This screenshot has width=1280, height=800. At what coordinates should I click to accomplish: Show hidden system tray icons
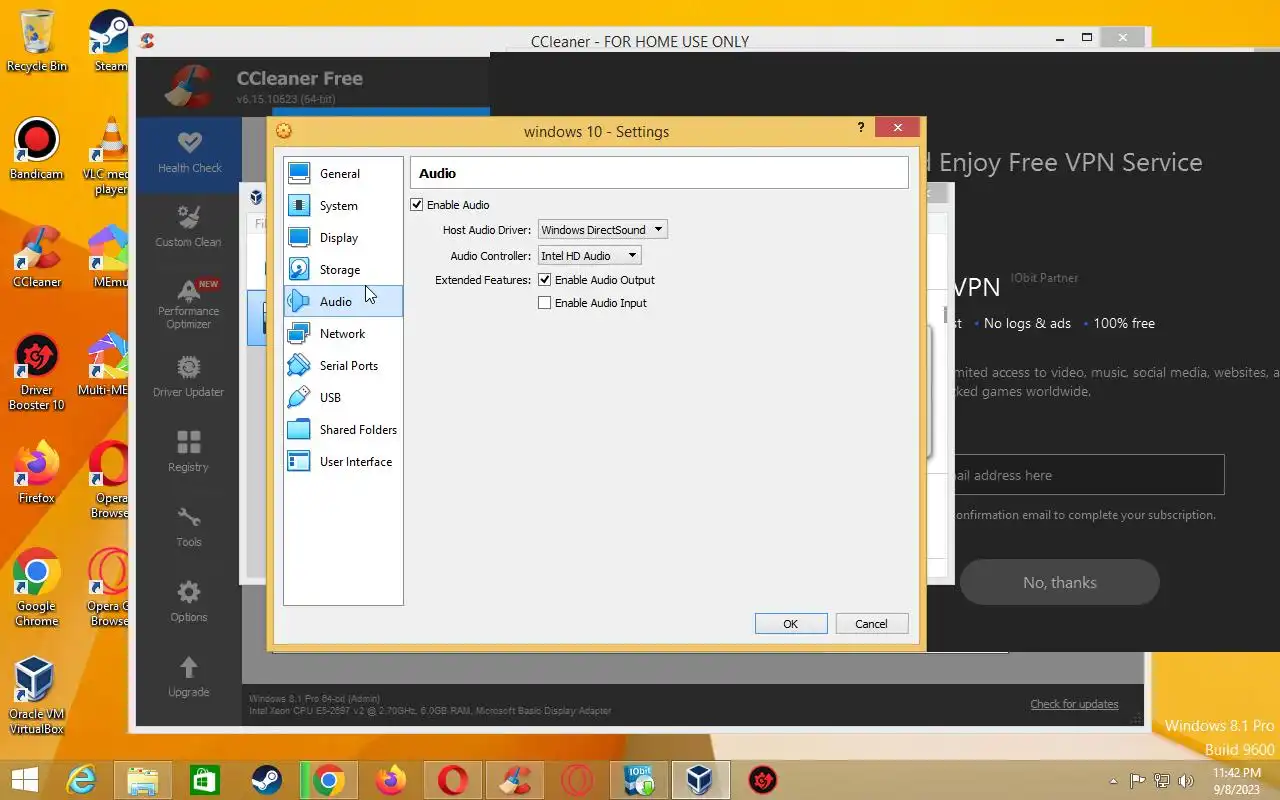pos(1113,781)
